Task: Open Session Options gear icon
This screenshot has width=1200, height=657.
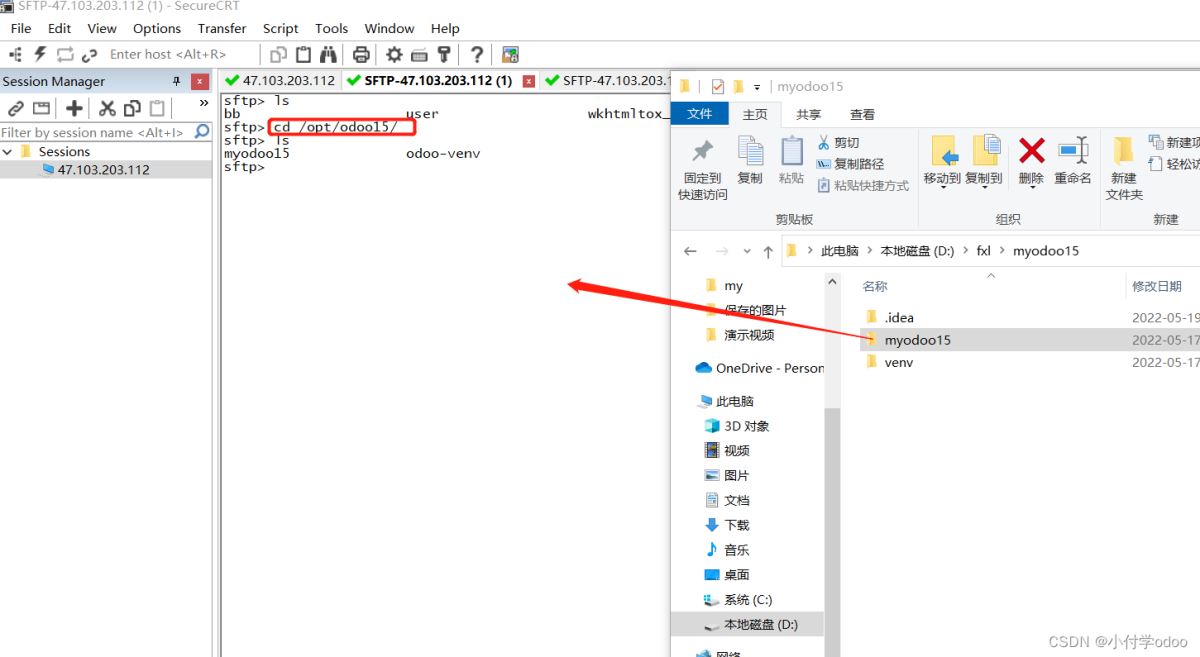Action: [394, 54]
